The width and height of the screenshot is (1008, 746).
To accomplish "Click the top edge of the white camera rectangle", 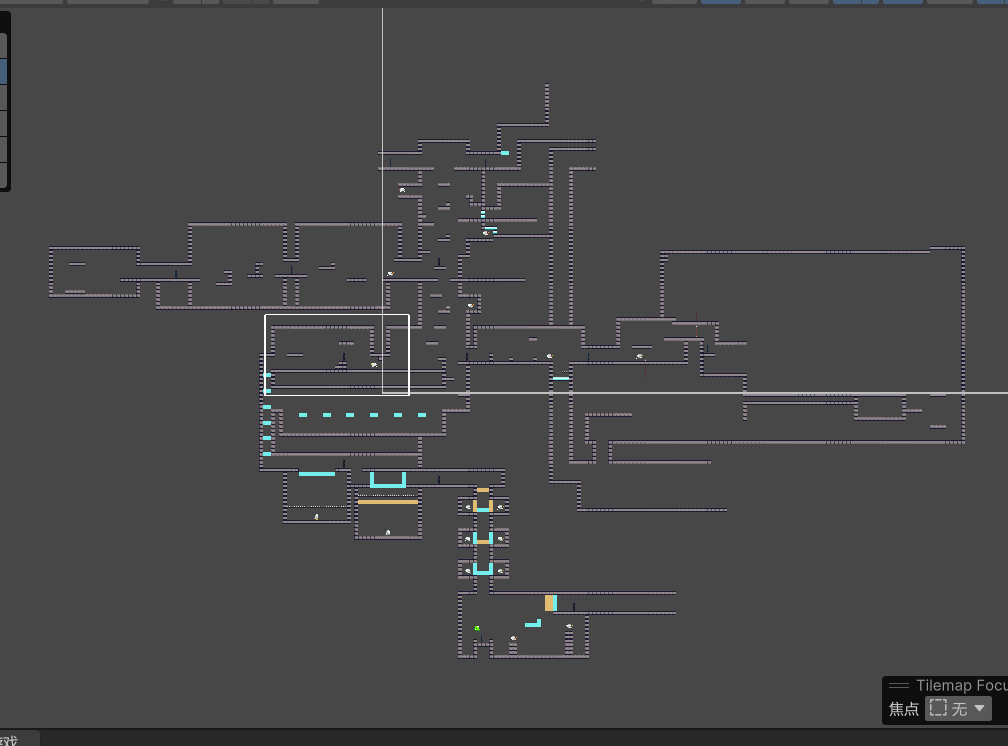I will pos(336,315).
